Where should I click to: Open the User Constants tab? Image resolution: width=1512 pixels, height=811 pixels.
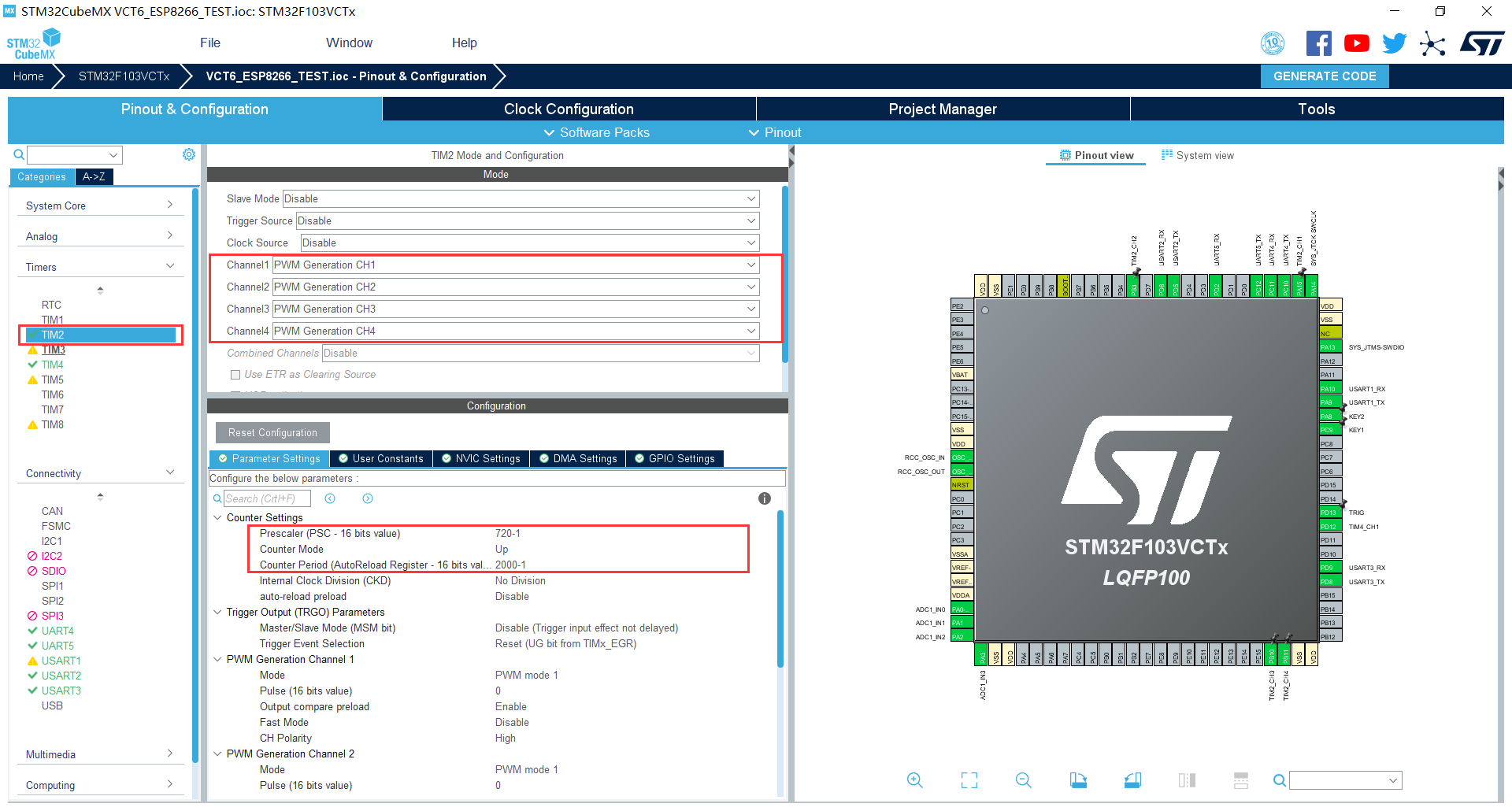click(381, 458)
